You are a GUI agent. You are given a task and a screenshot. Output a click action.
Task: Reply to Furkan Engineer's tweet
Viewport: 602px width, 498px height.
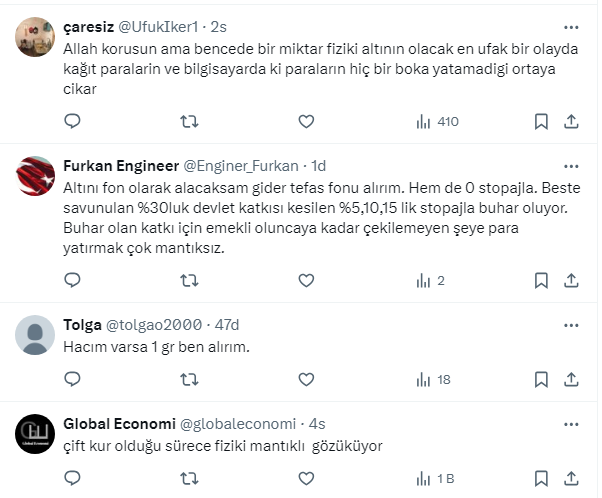click(72, 281)
